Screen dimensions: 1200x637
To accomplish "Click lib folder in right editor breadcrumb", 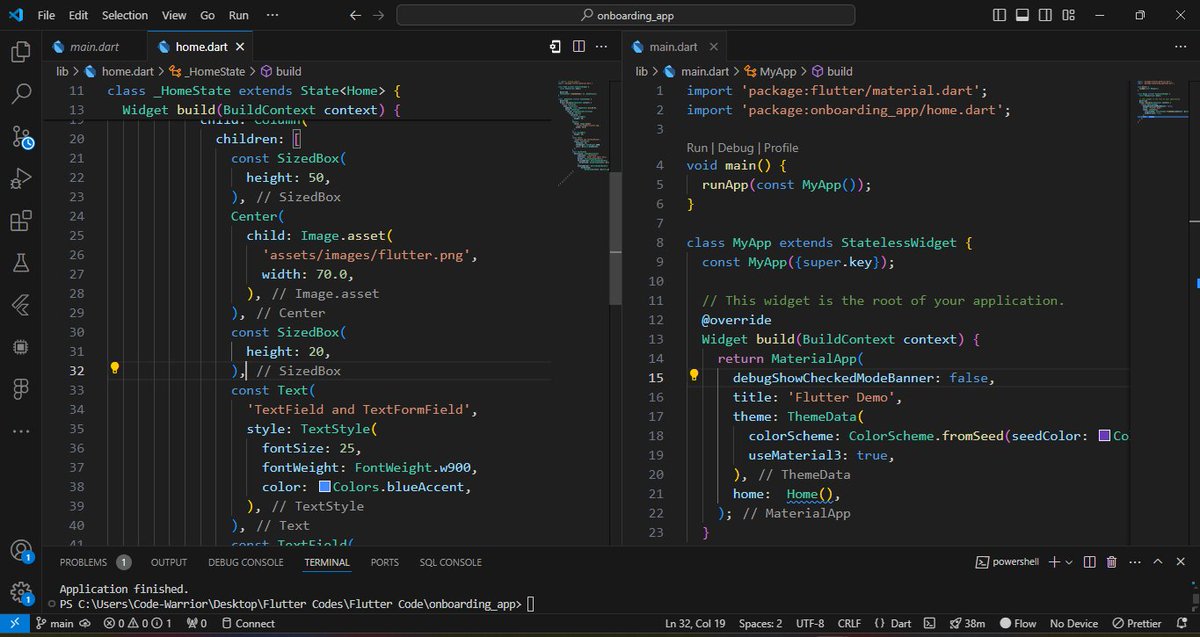I will click(x=643, y=72).
